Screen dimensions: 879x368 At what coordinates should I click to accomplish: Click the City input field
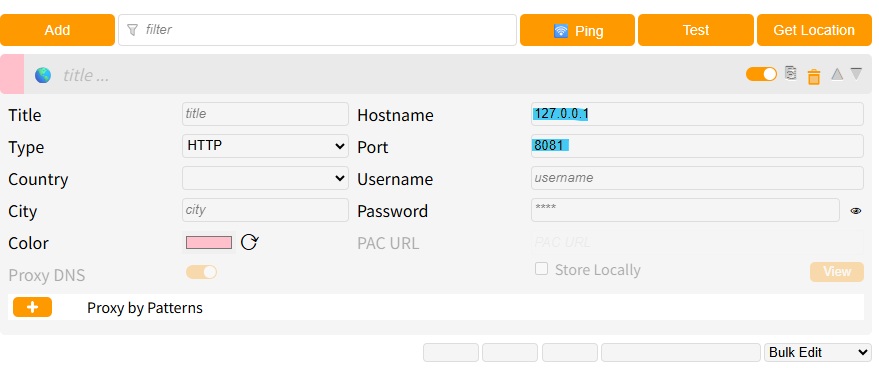tap(265, 210)
